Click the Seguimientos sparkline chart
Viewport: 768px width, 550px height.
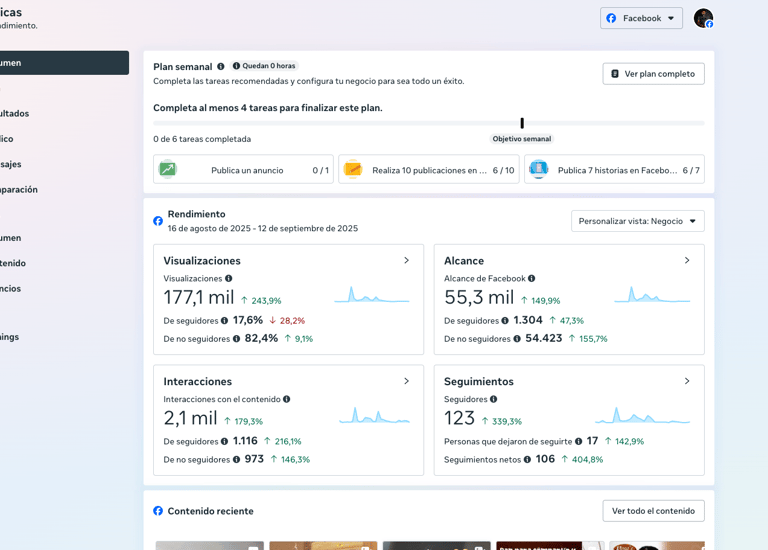[x=643, y=415]
